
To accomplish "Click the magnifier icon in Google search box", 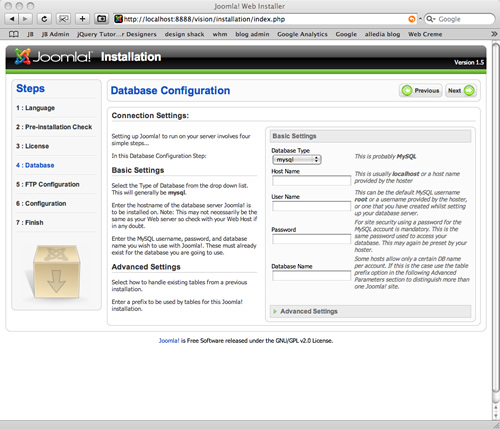I will click(x=431, y=19).
